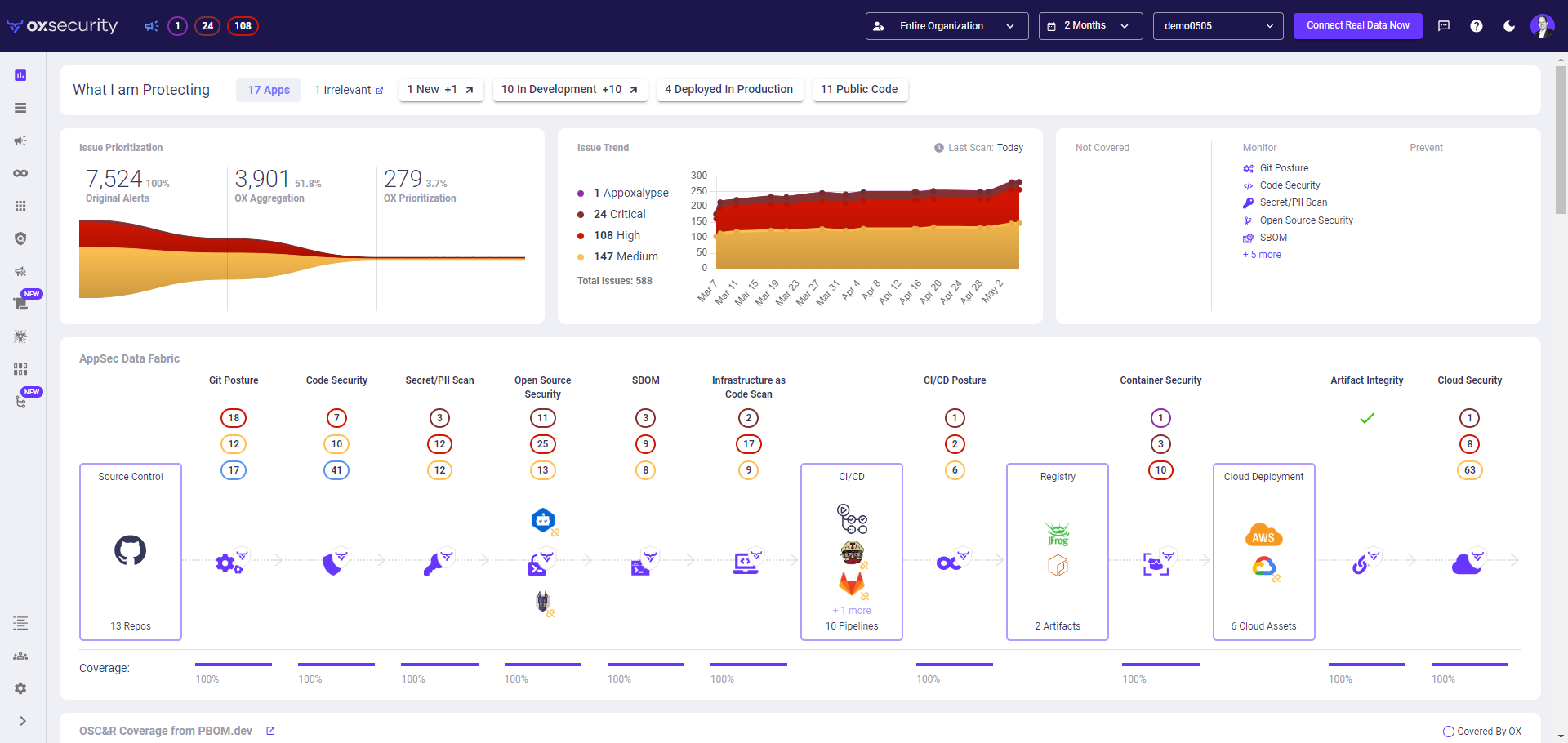Viewport: 1568px width, 743px height.
Task: Open the feedback chat icon in the header
Action: coord(1444,25)
